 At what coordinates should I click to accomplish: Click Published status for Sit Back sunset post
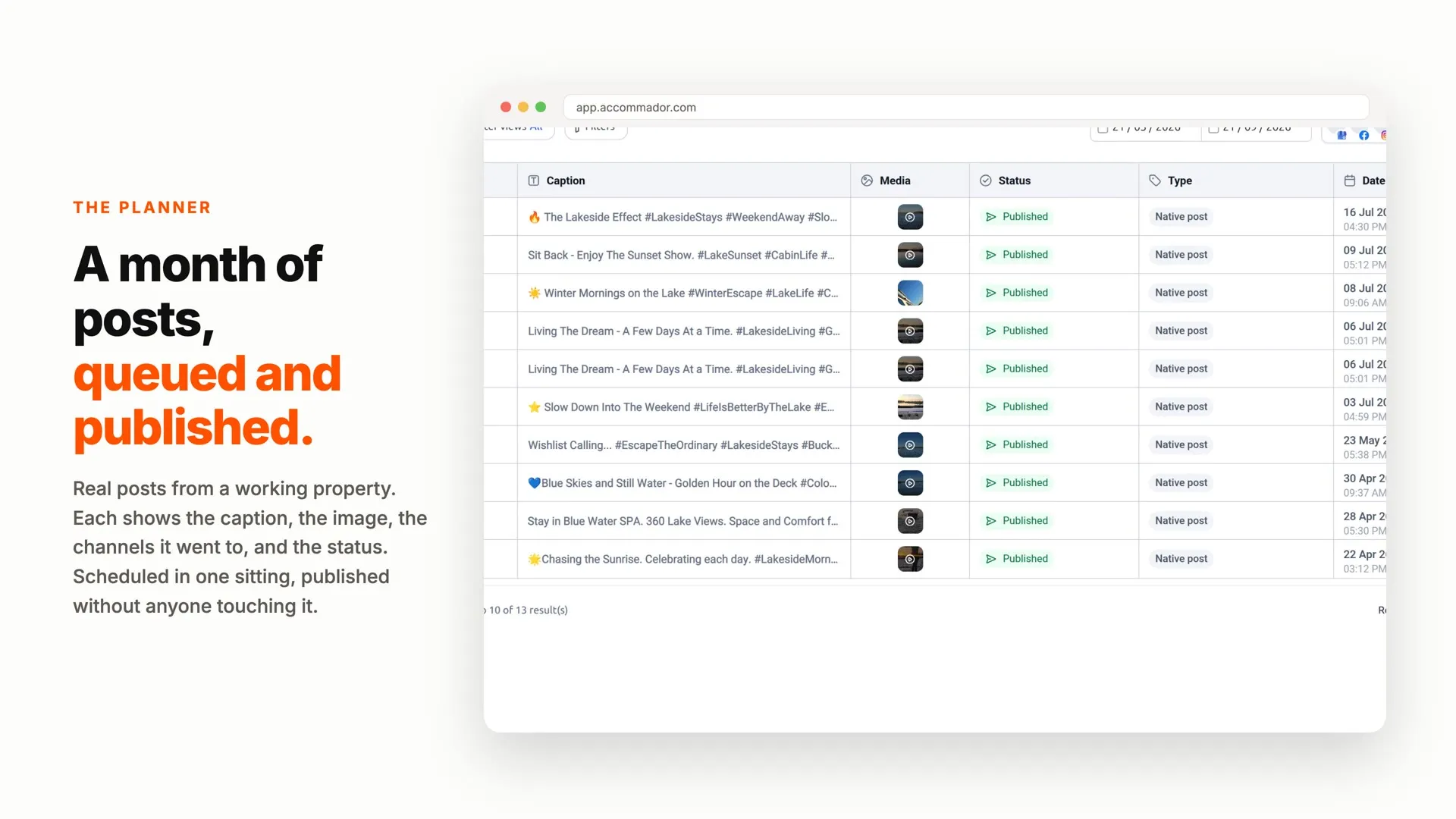click(x=1016, y=255)
